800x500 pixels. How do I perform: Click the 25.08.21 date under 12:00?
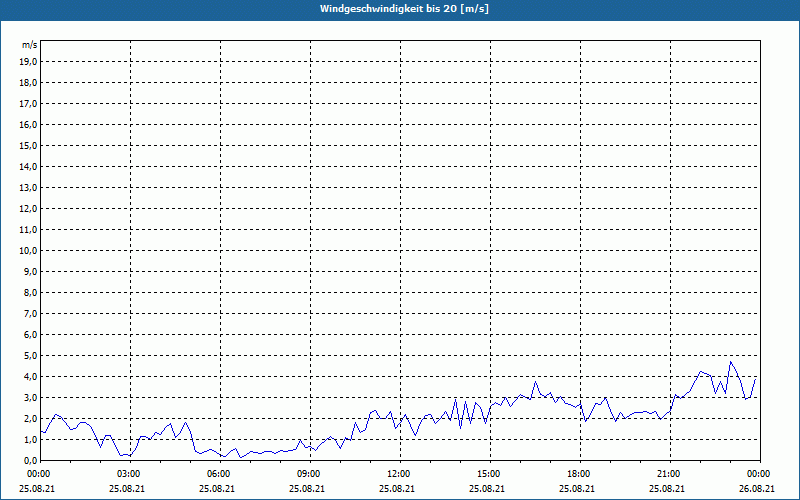(x=397, y=488)
